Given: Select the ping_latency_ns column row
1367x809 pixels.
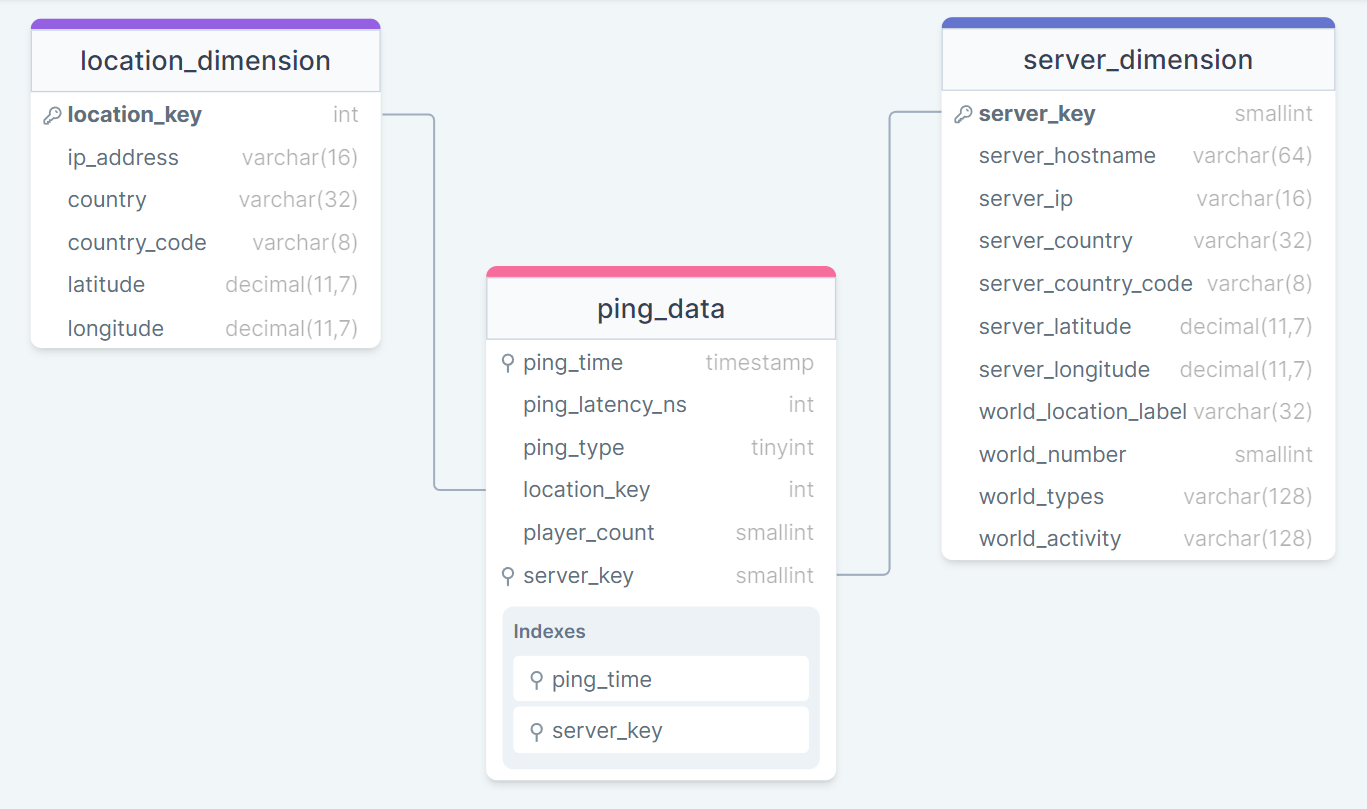Looking at the screenshot, I should coord(660,405).
